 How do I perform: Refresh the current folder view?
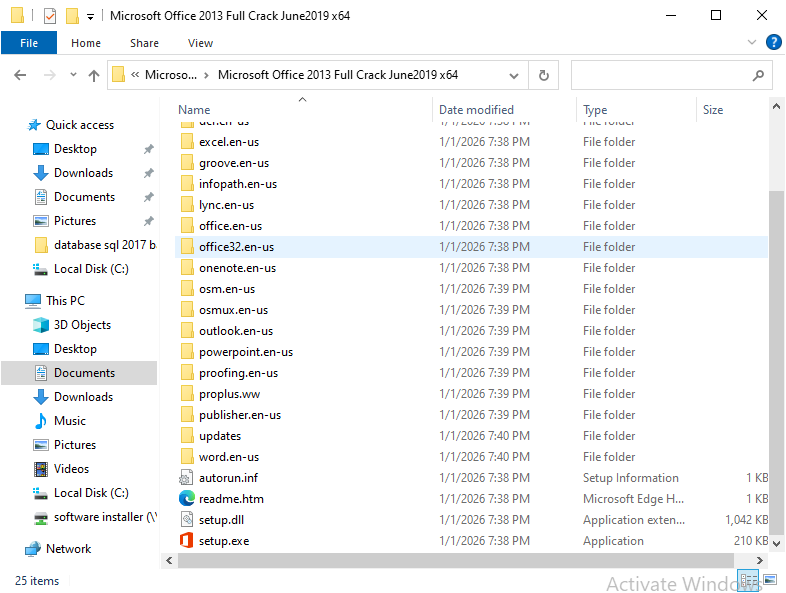tap(543, 75)
